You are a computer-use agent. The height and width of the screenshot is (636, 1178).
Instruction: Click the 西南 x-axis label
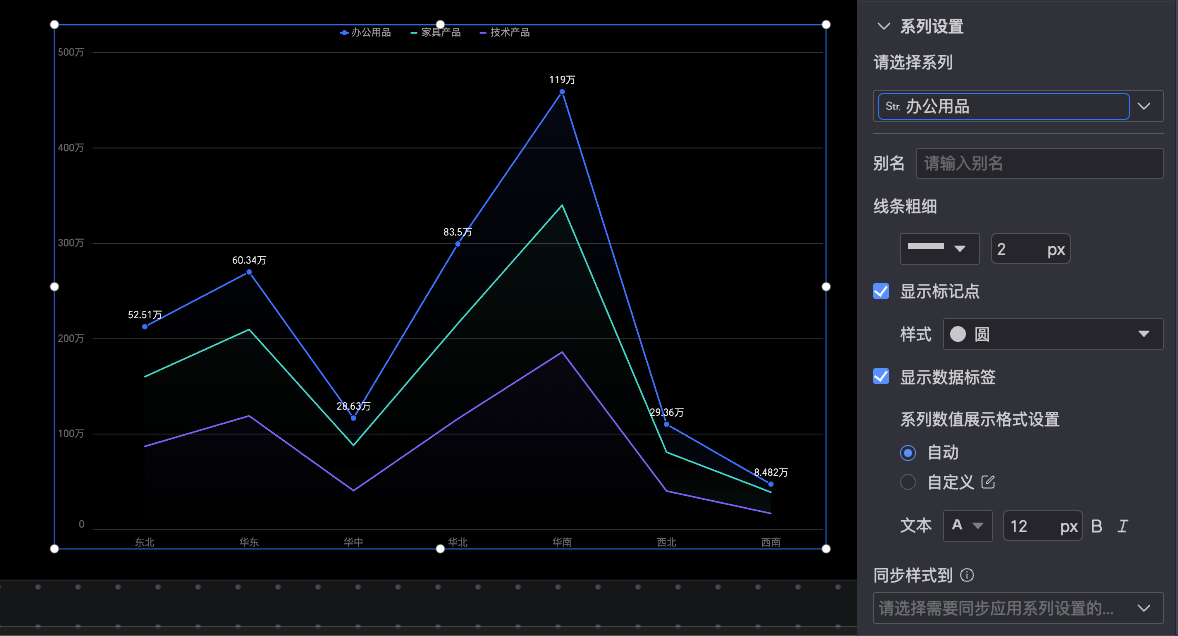[x=771, y=542]
